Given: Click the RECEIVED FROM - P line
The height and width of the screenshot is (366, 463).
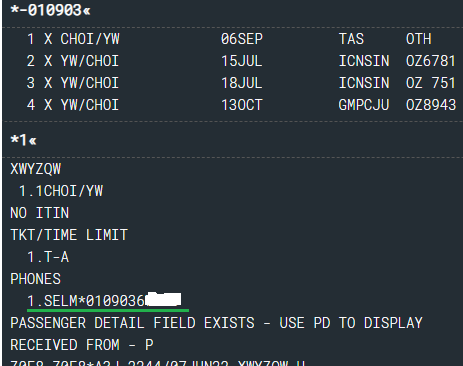Looking at the screenshot, I should 82,345.
